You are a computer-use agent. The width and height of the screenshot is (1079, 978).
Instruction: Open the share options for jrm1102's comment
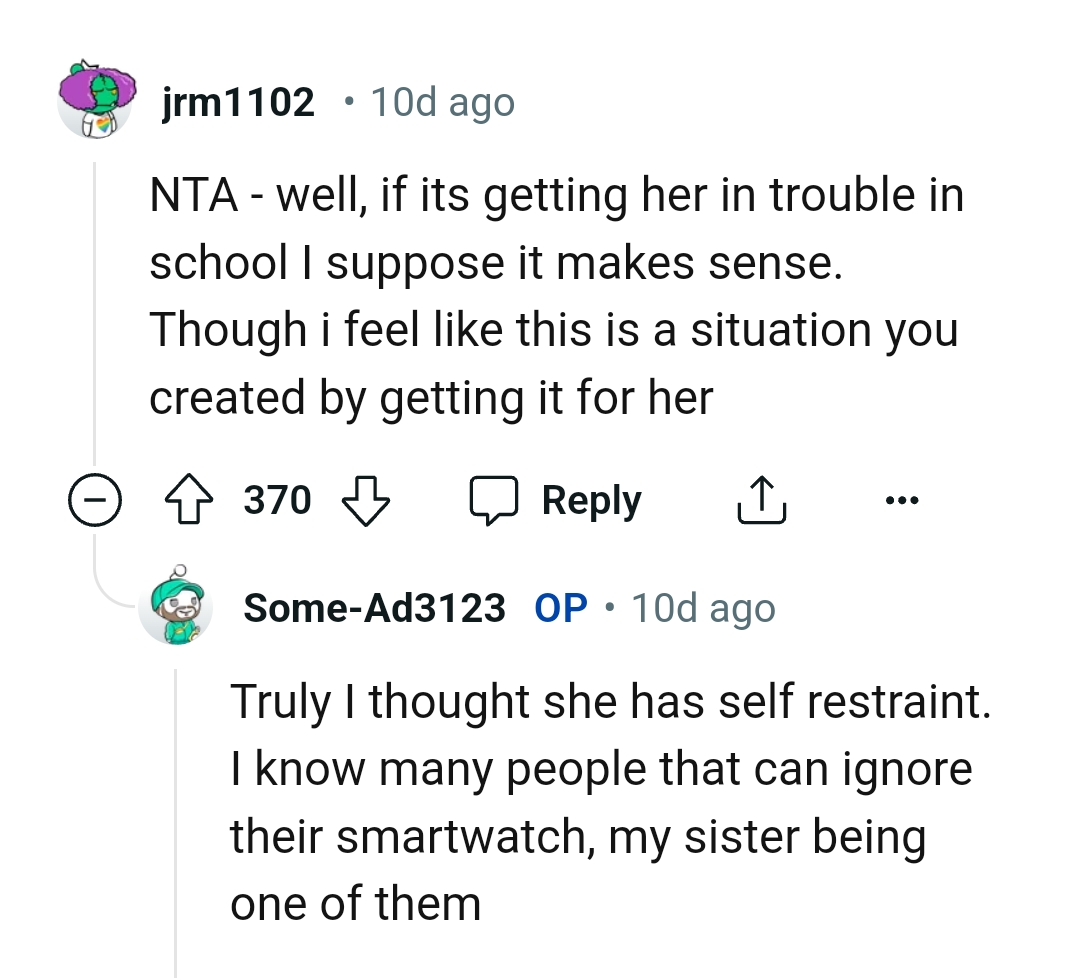tap(762, 500)
